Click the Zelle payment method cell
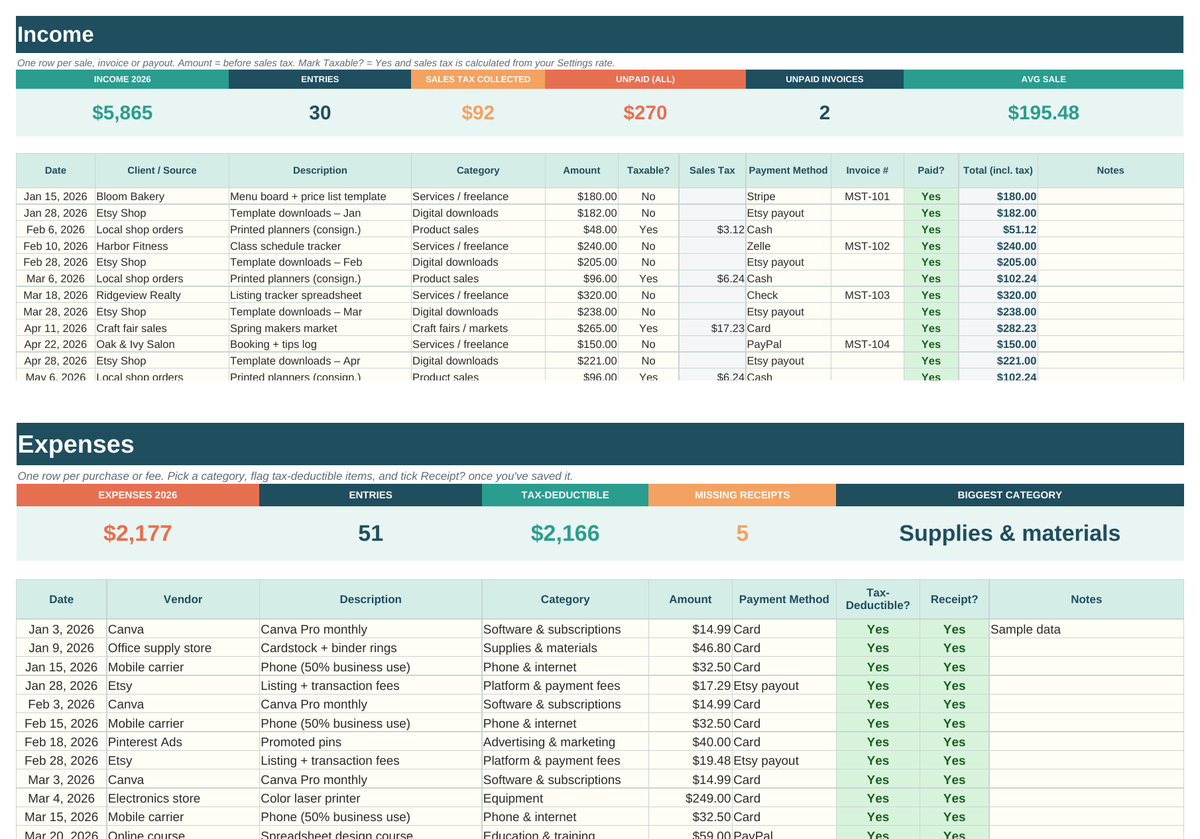This screenshot has width=1200, height=839. [x=788, y=246]
